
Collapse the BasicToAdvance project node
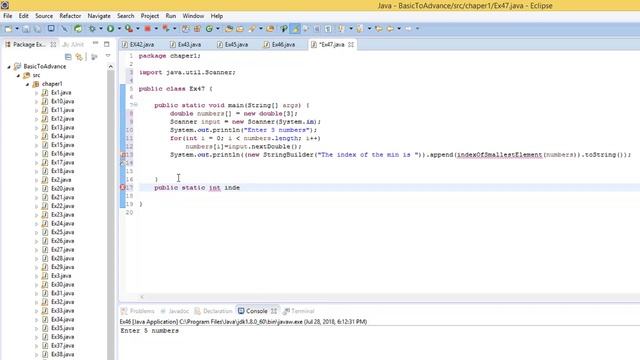[9, 67]
